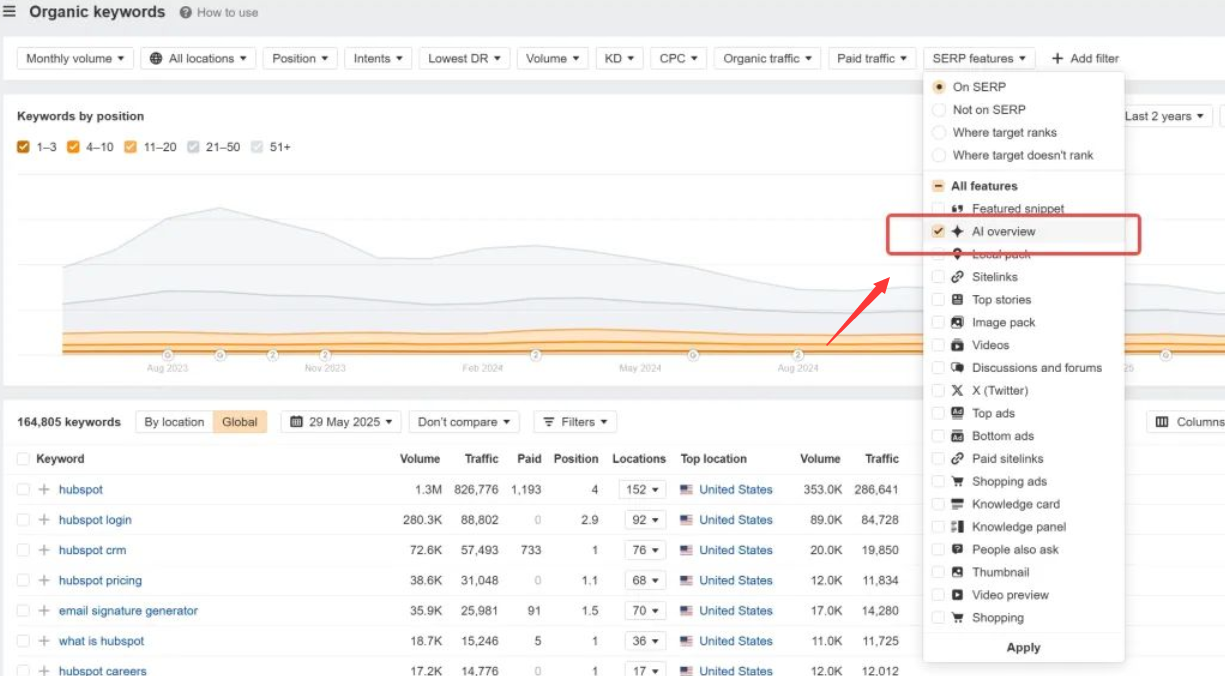The width and height of the screenshot is (1225, 676).
Task: Open the hubspot crm keyword link
Action: [x=92, y=551]
